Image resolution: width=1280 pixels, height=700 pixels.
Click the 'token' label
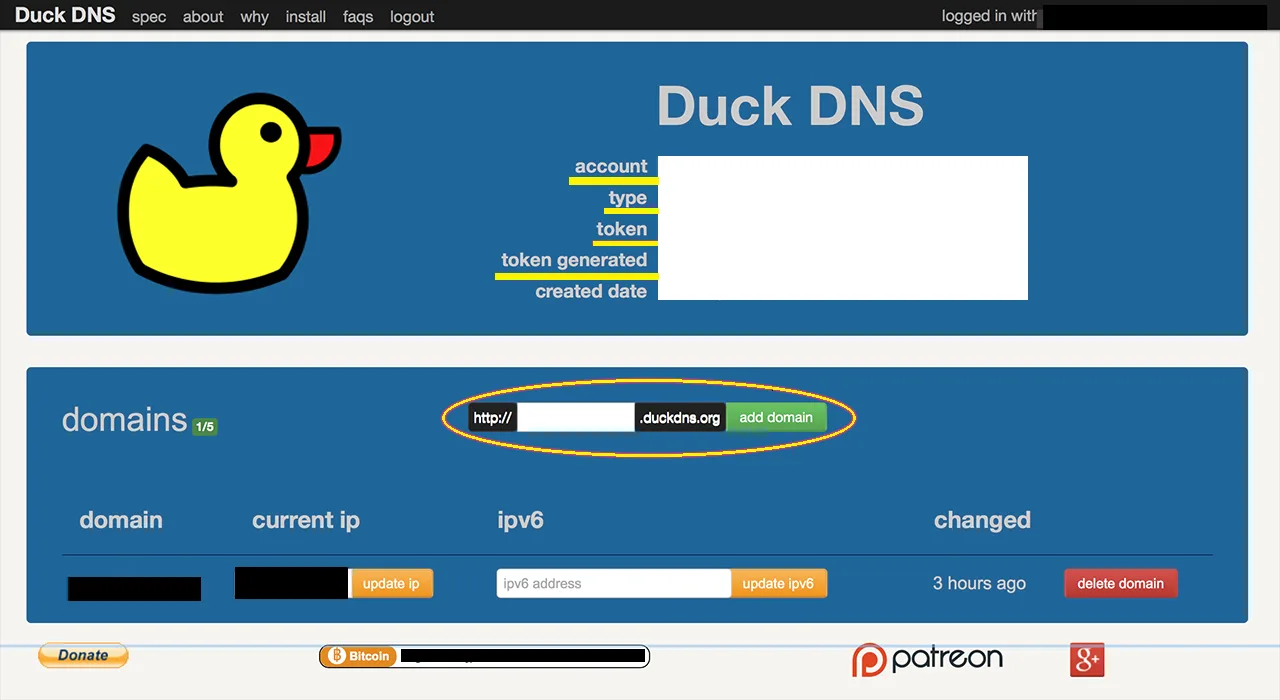coord(622,229)
